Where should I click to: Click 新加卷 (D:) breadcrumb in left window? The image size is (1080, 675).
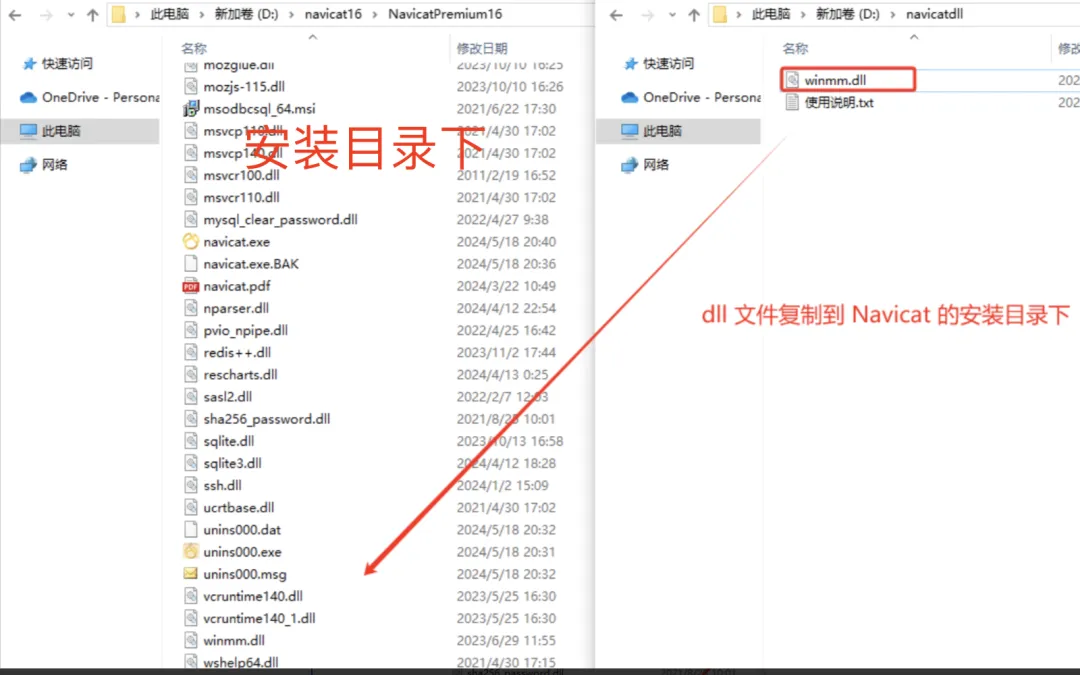click(x=247, y=14)
